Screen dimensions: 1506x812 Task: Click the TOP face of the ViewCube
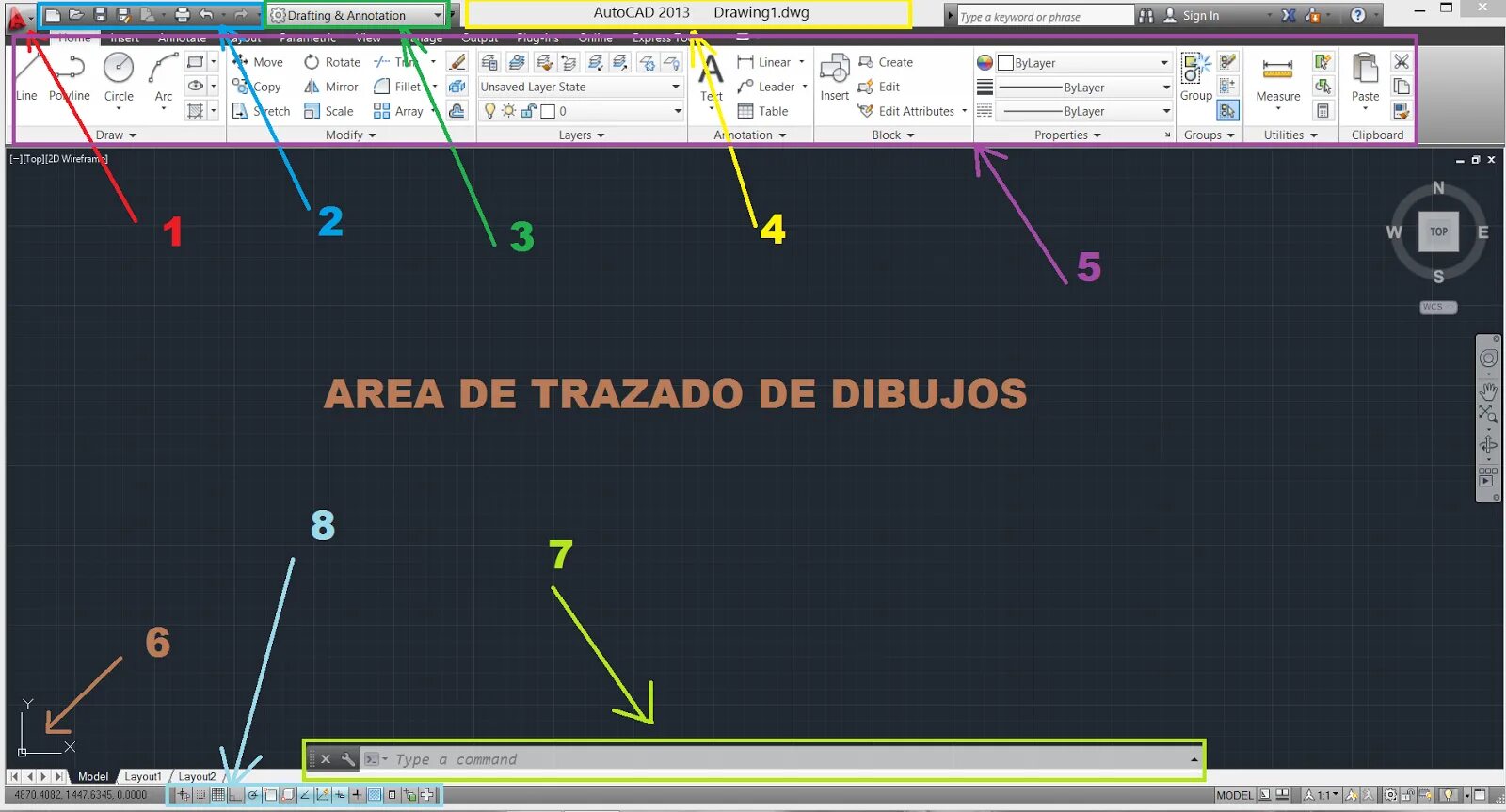[1438, 231]
